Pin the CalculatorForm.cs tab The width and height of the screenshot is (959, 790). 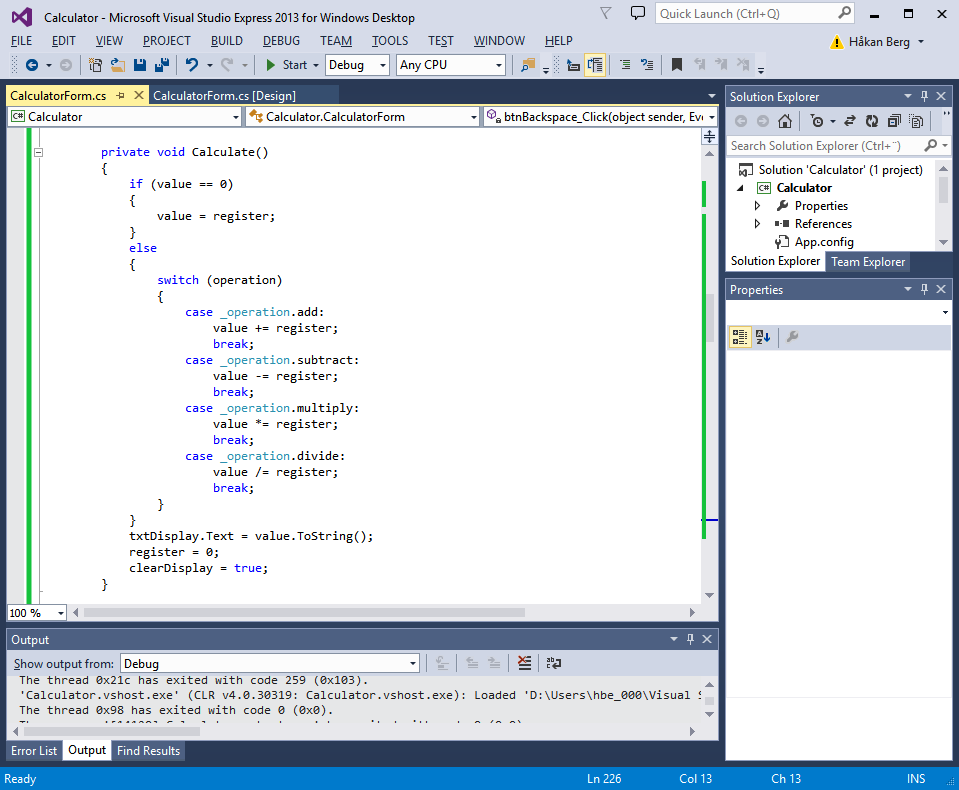pyautogui.click(x=120, y=95)
